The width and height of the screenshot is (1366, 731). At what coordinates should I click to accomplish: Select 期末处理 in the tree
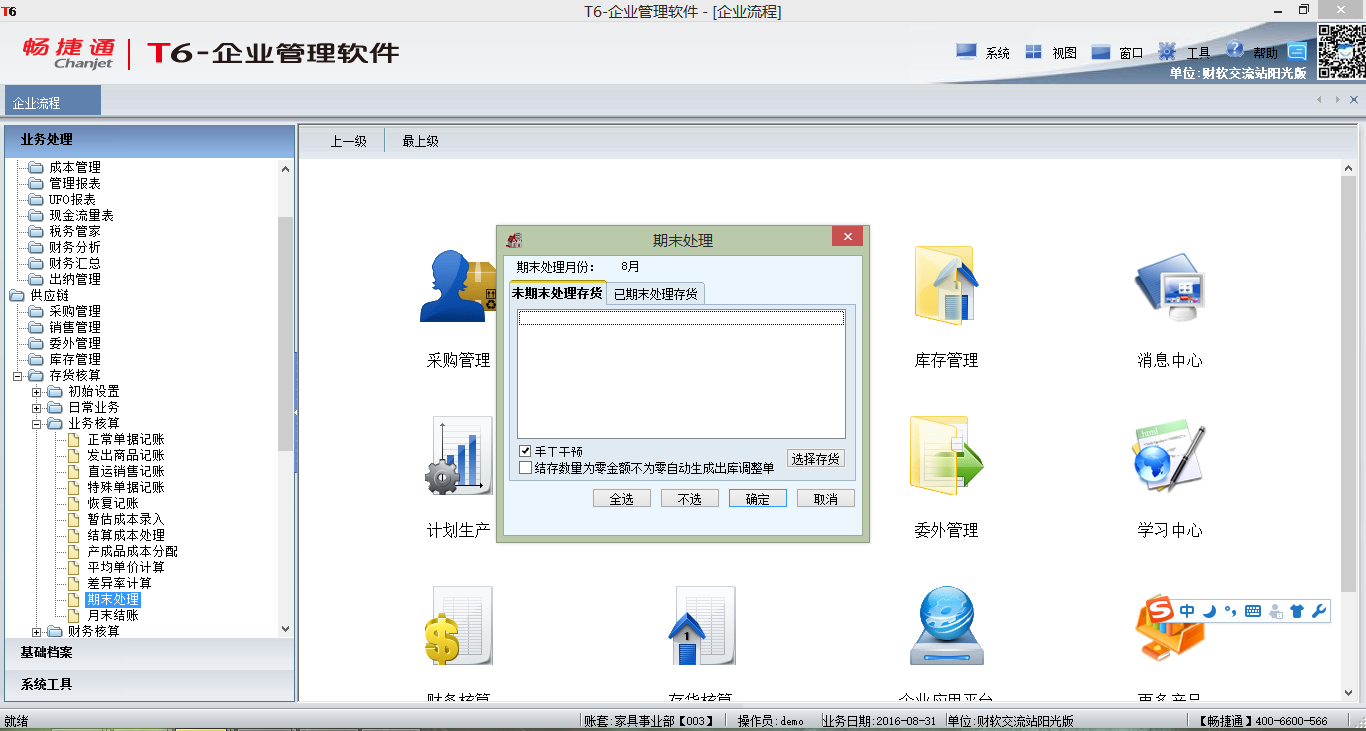(x=113, y=599)
